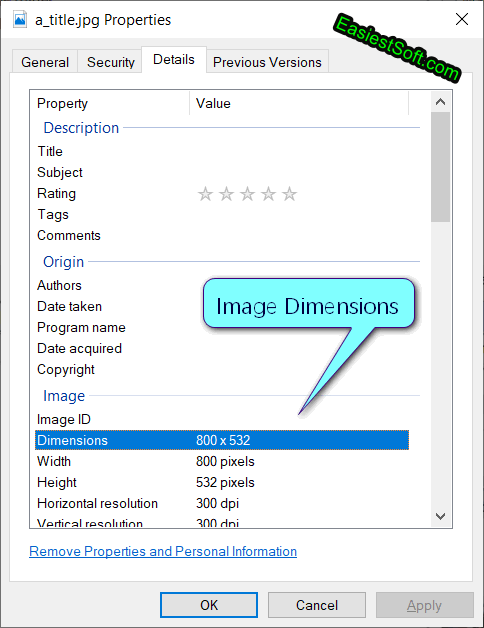
Task: Click the scrollbar down arrow
Action: [x=440, y=516]
